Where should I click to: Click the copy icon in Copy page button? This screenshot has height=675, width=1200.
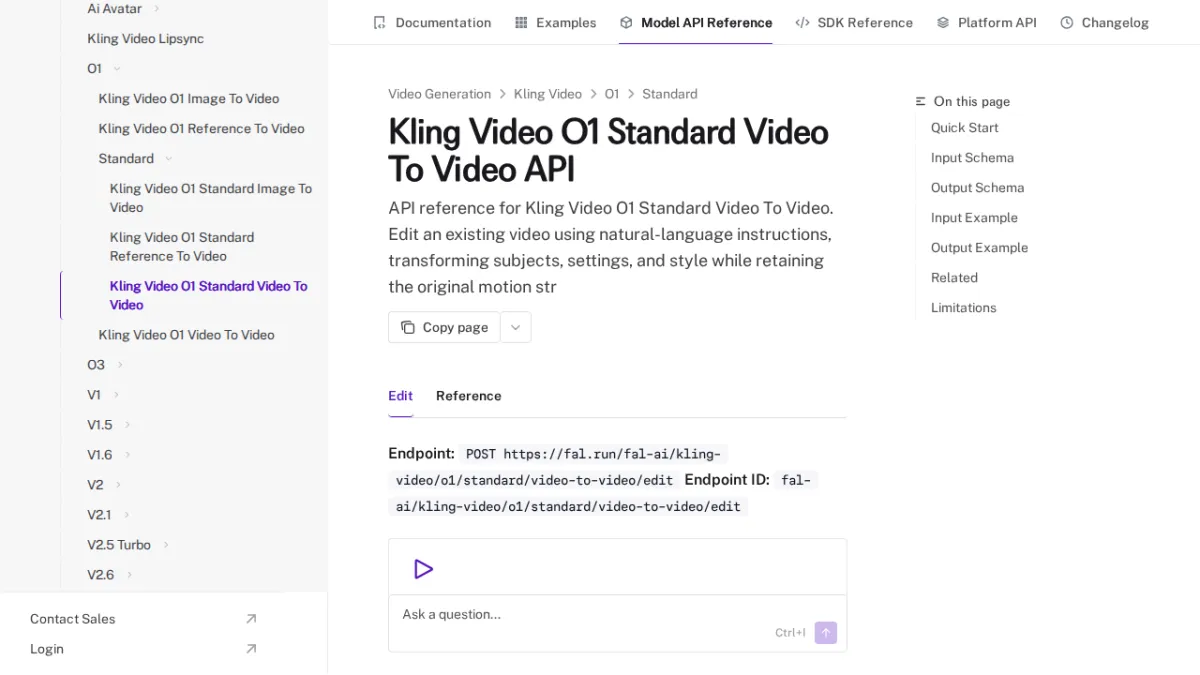coord(408,327)
